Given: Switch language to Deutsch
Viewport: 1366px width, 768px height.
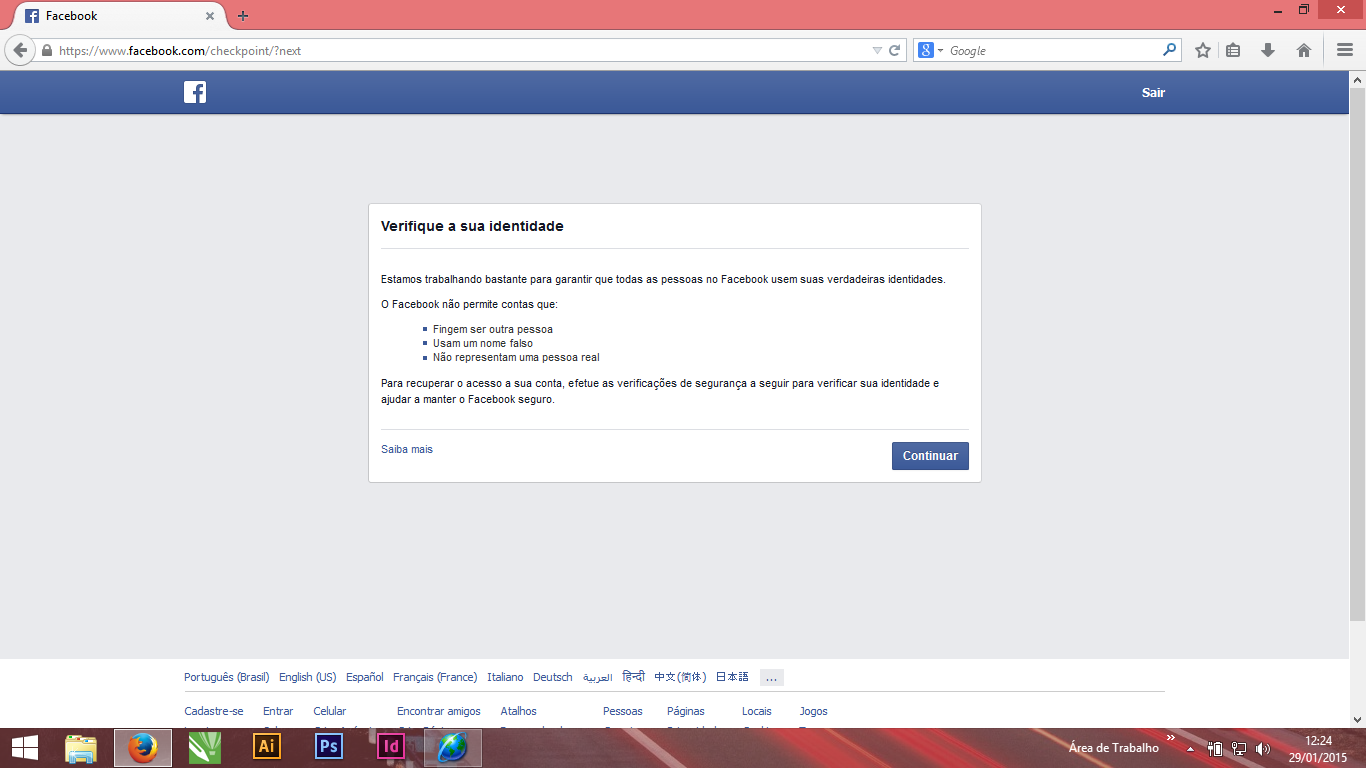Looking at the screenshot, I should (553, 677).
